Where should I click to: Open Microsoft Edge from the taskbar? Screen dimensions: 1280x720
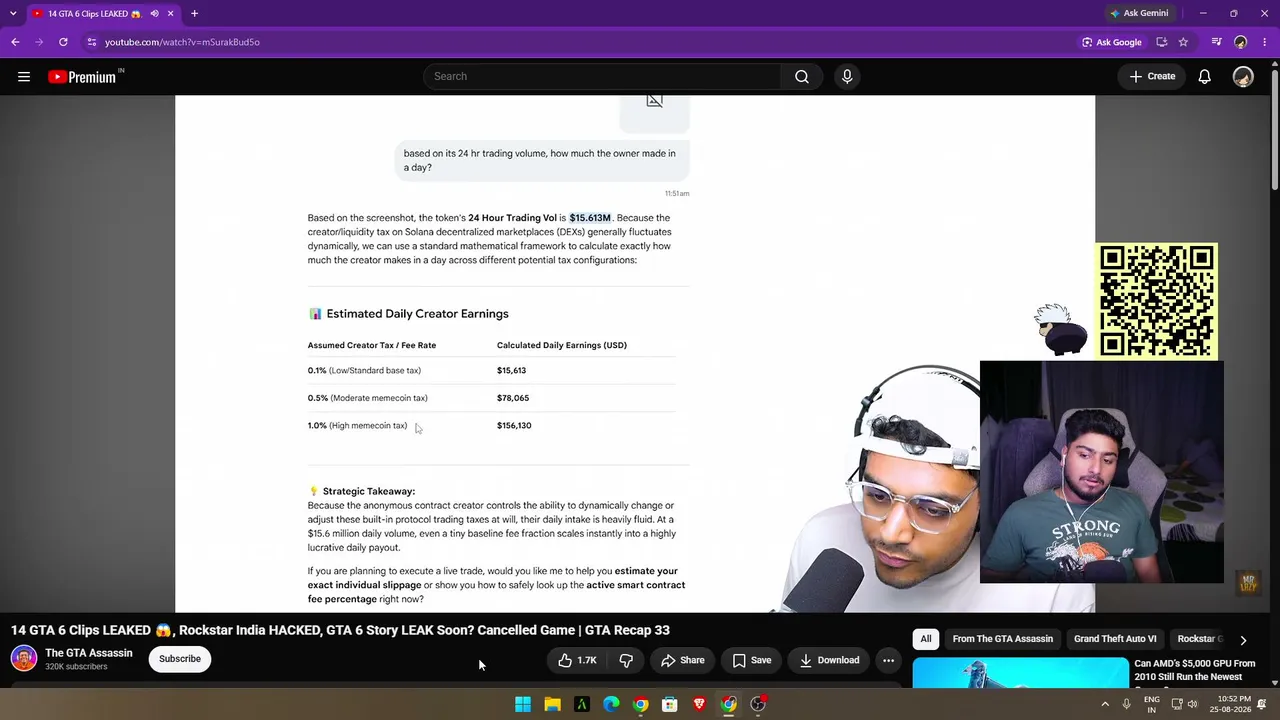point(611,704)
